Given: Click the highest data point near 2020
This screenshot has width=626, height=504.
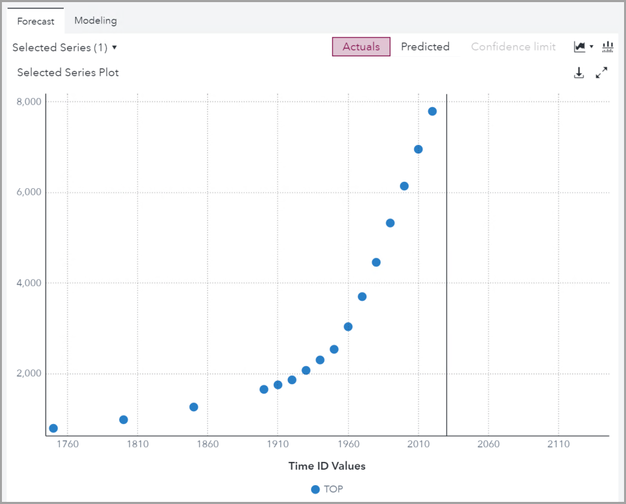Looking at the screenshot, I should pyautogui.click(x=432, y=111).
